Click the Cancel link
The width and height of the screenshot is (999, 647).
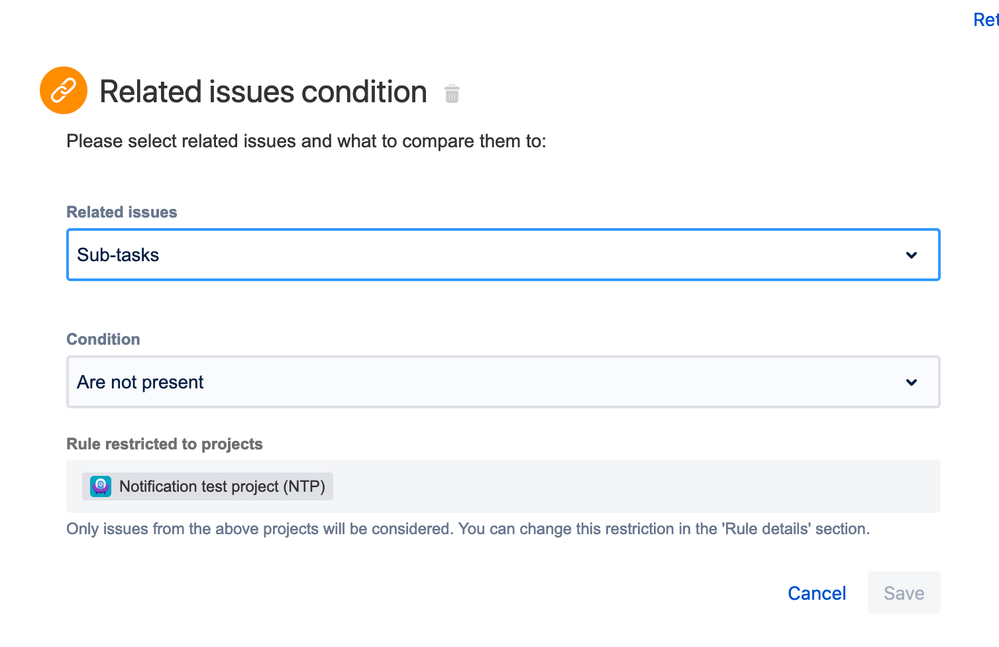(816, 593)
